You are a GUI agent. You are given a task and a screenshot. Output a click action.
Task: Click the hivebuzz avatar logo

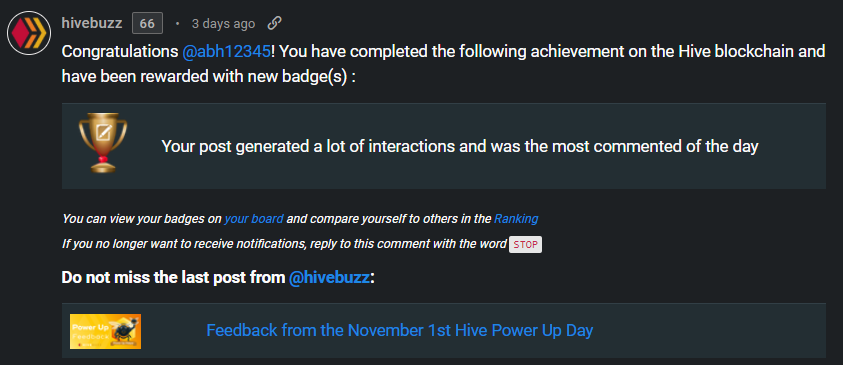pos(28,33)
